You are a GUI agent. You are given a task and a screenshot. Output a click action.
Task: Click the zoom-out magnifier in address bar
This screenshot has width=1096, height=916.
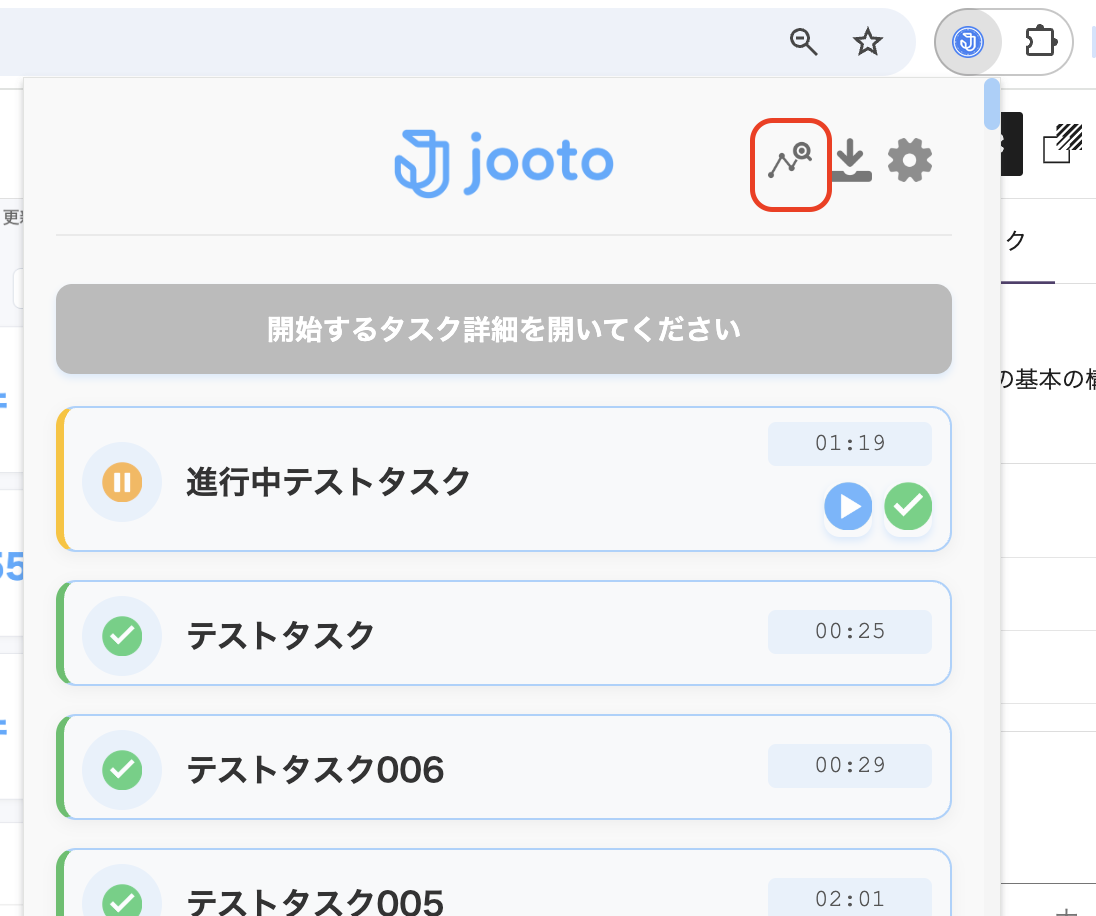pos(805,42)
